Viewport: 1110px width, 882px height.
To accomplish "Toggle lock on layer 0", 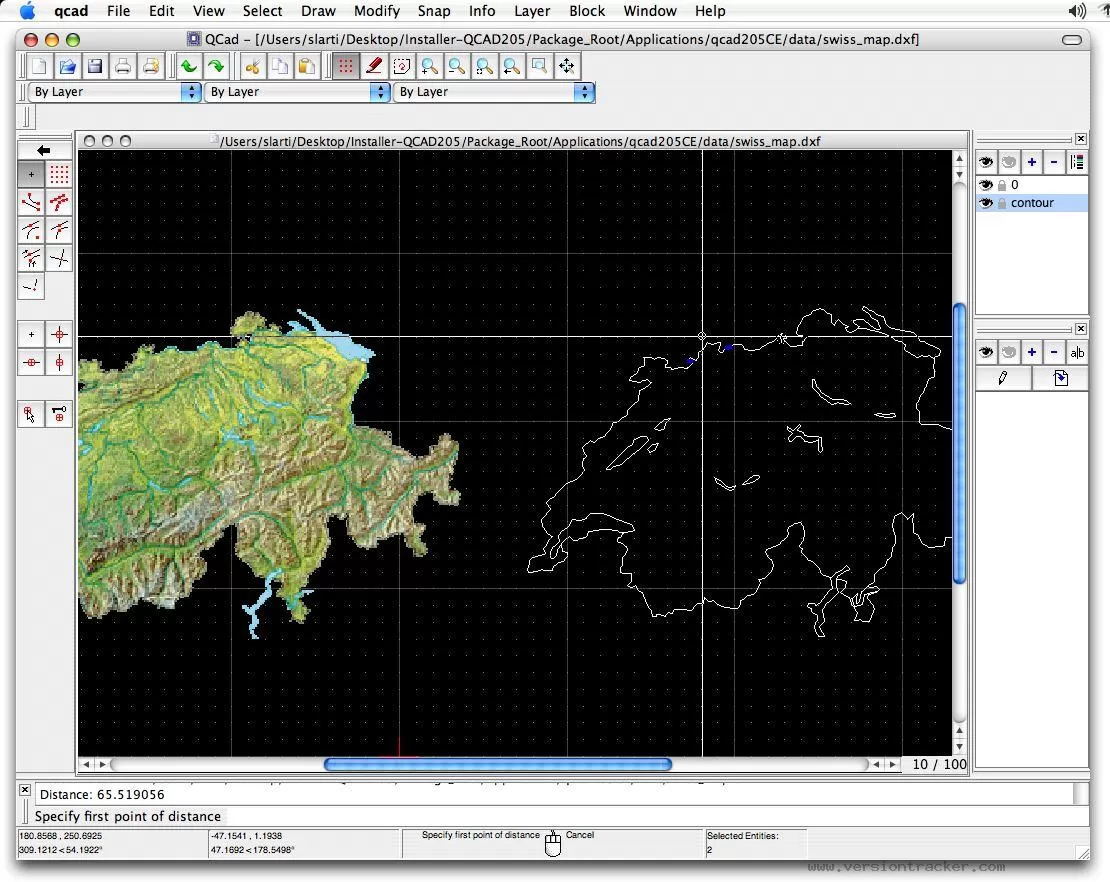I will [x=1002, y=185].
